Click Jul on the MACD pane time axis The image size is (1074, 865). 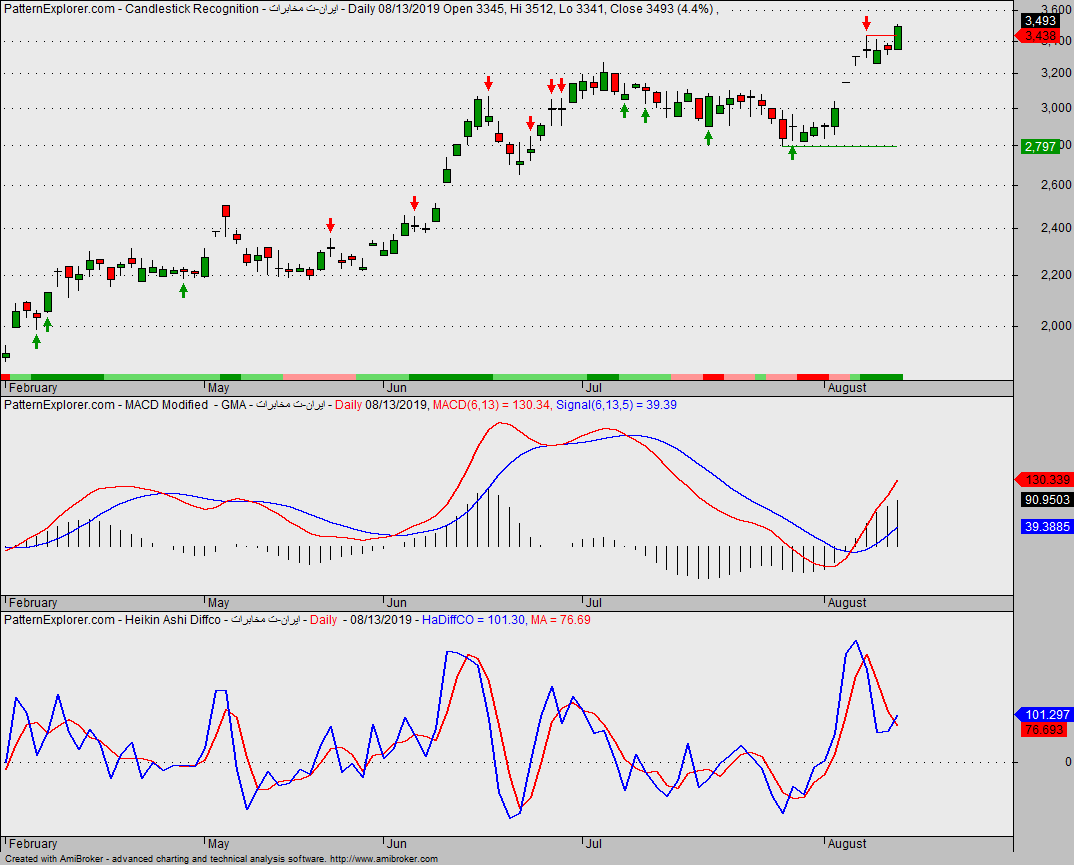[x=593, y=603]
